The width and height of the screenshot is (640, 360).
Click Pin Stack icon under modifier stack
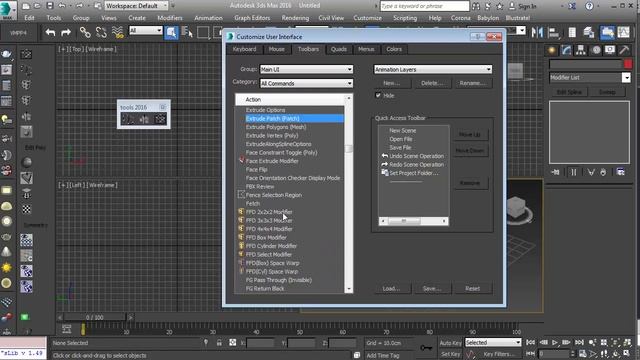coord(556,172)
